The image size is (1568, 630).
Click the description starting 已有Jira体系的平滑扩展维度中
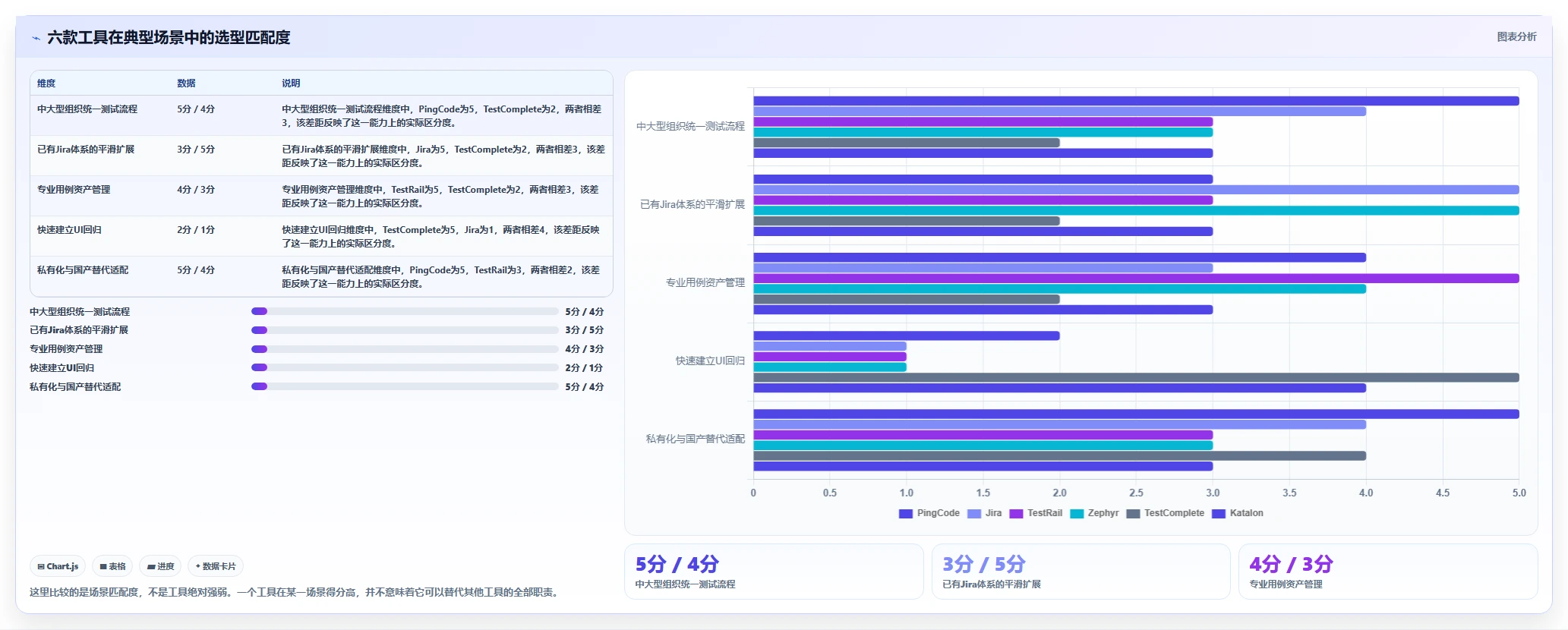443,156
